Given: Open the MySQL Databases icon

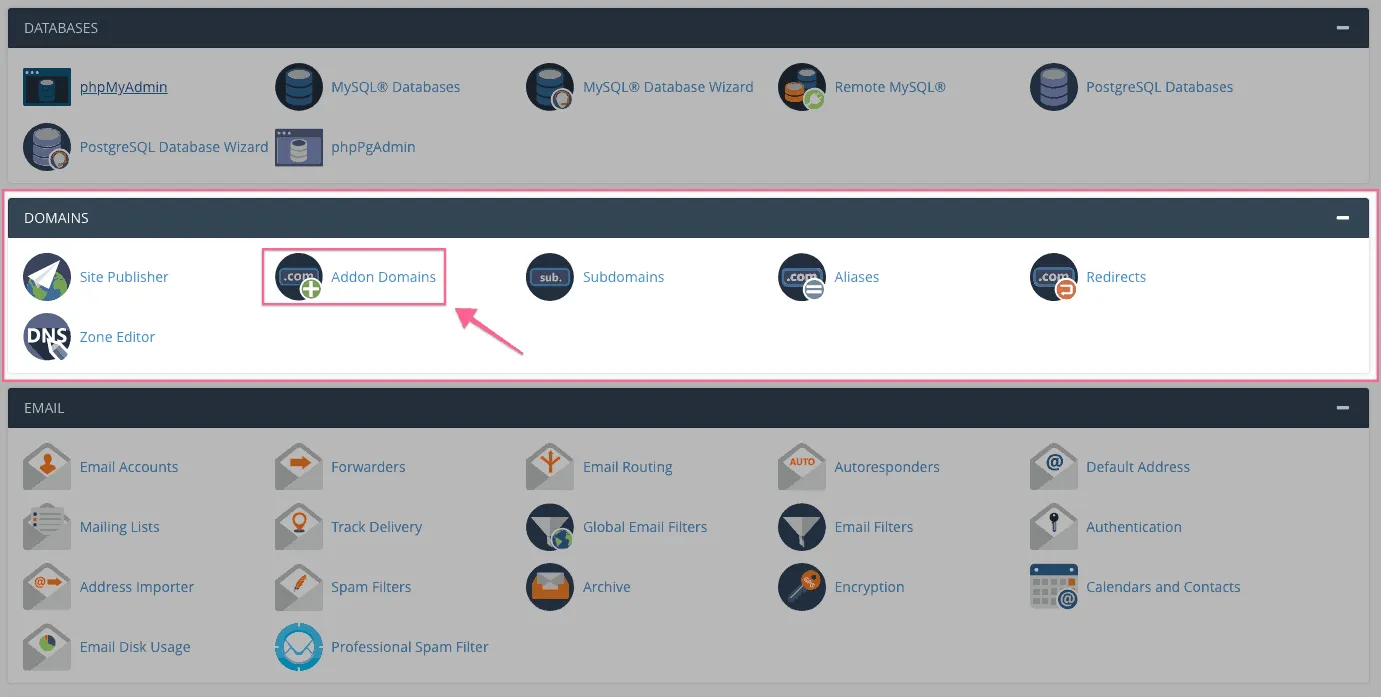Looking at the screenshot, I should [x=299, y=87].
